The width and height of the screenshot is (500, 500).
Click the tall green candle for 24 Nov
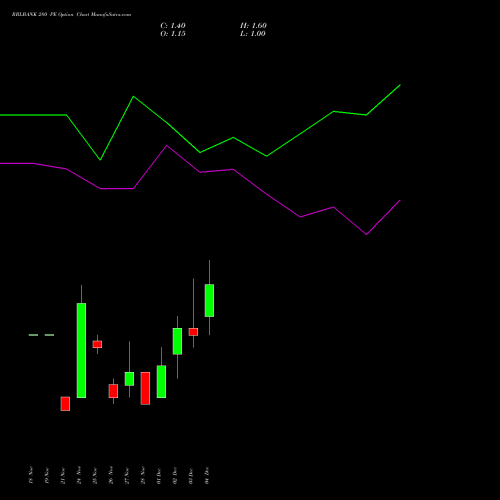pyautogui.click(x=81, y=350)
